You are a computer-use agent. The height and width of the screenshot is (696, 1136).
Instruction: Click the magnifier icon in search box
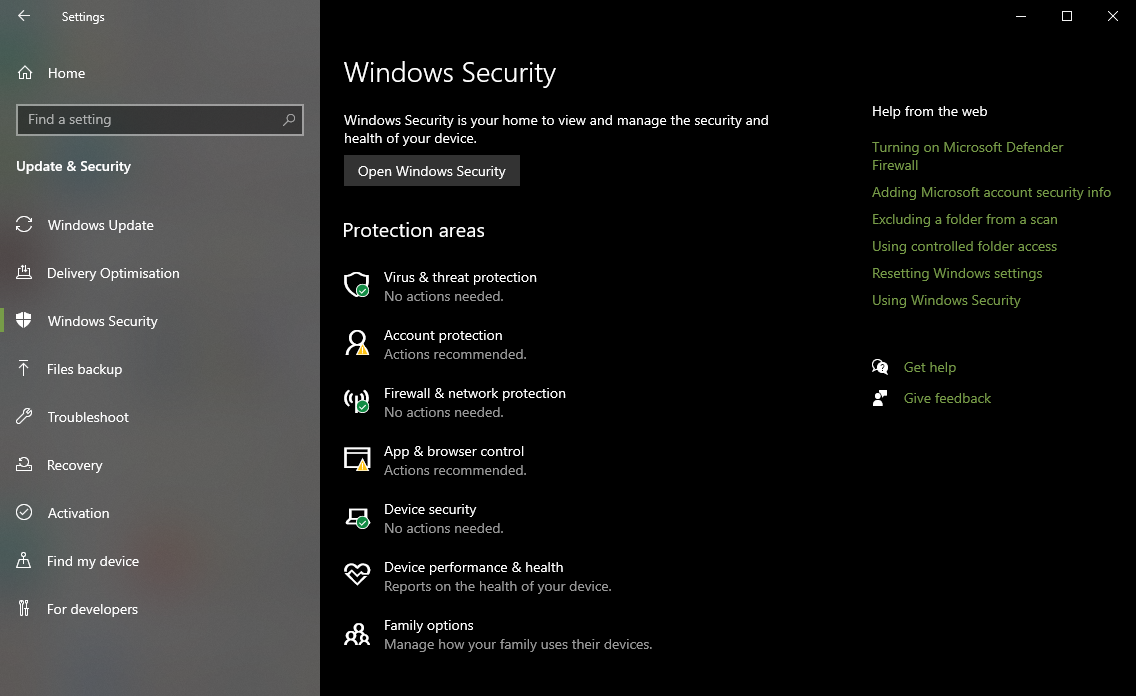289,120
